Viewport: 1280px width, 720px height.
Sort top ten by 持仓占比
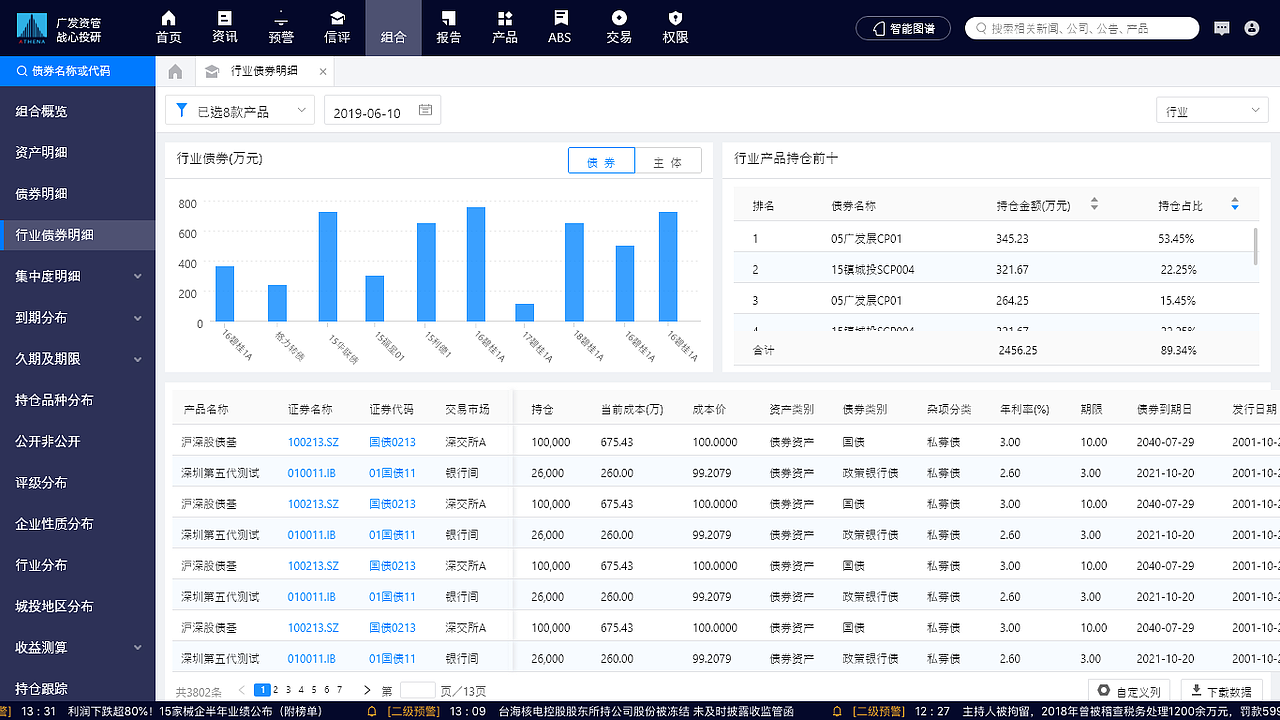(1235, 205)
